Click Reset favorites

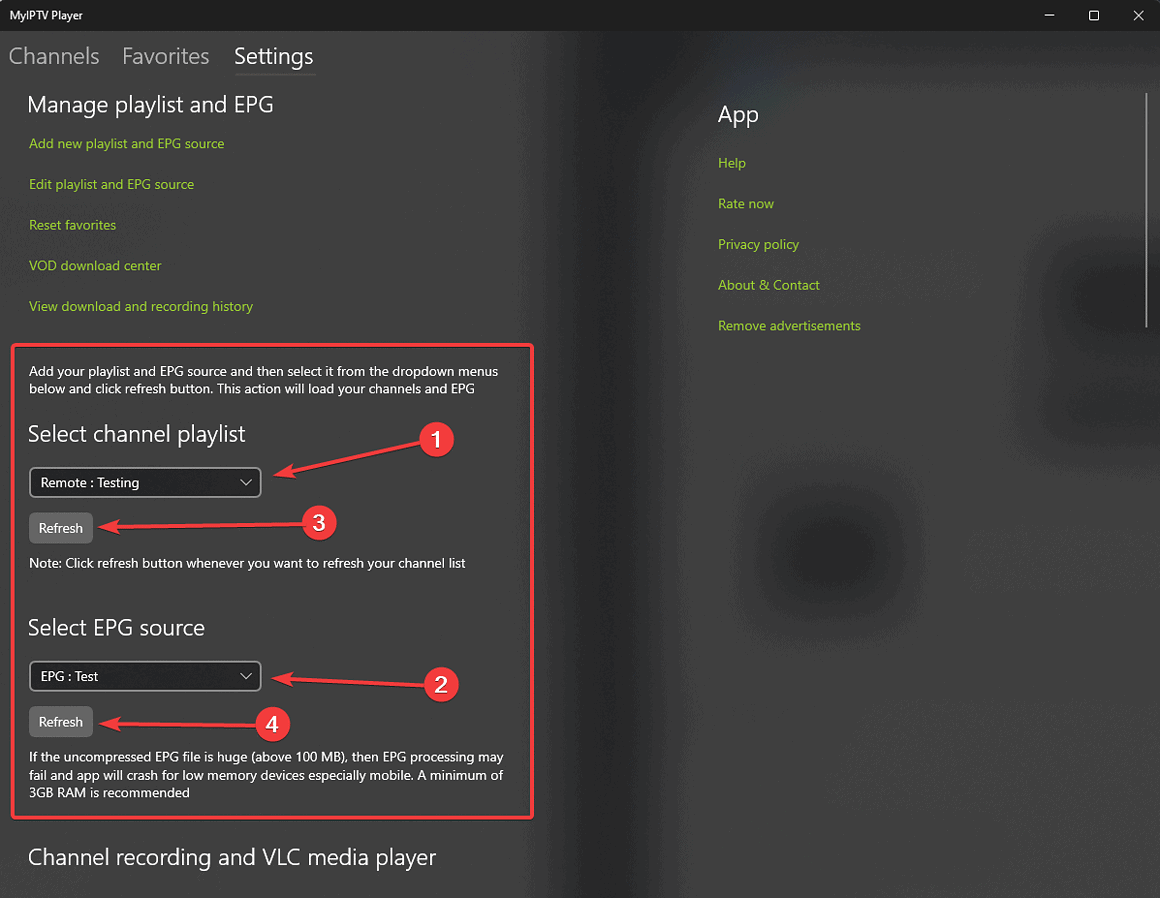[x=72, y=224]
